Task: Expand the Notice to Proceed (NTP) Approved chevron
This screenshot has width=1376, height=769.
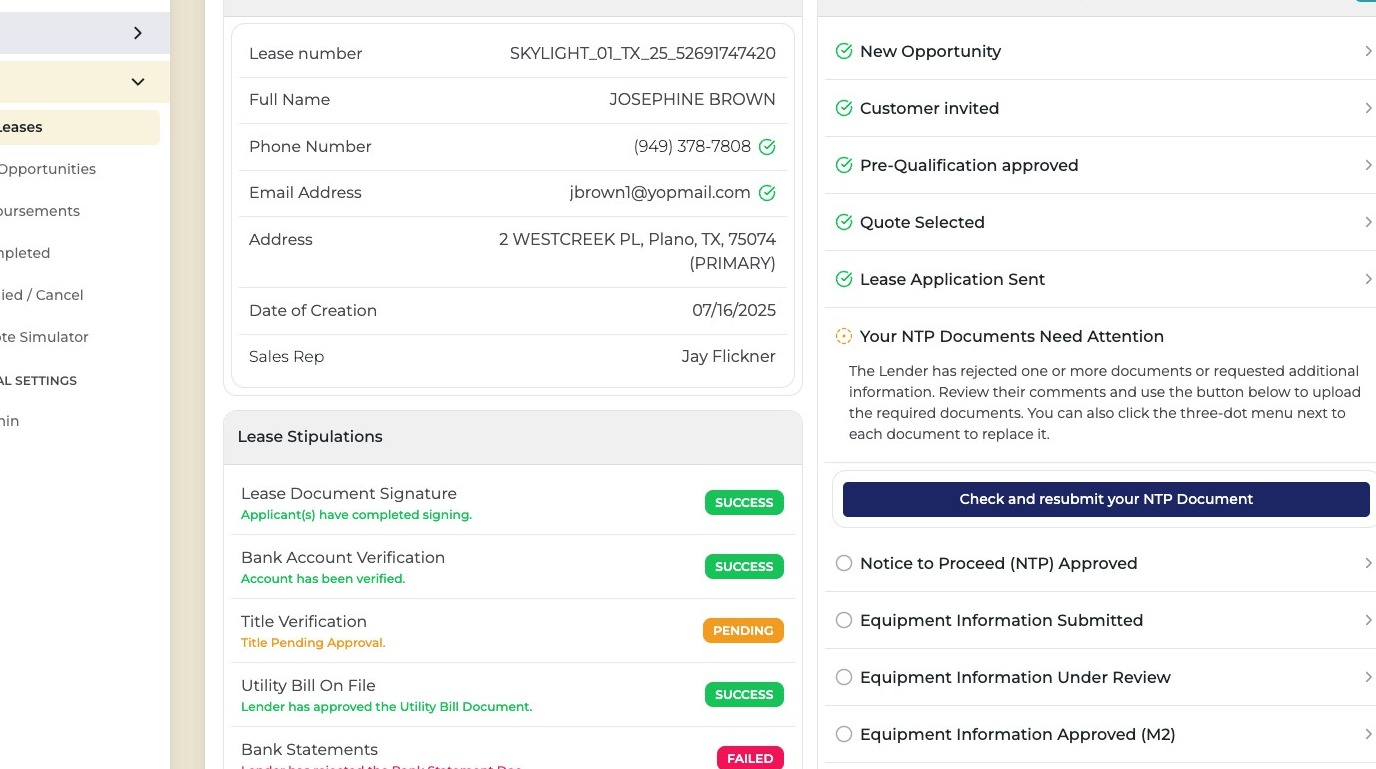Action: pos(1368,563)
